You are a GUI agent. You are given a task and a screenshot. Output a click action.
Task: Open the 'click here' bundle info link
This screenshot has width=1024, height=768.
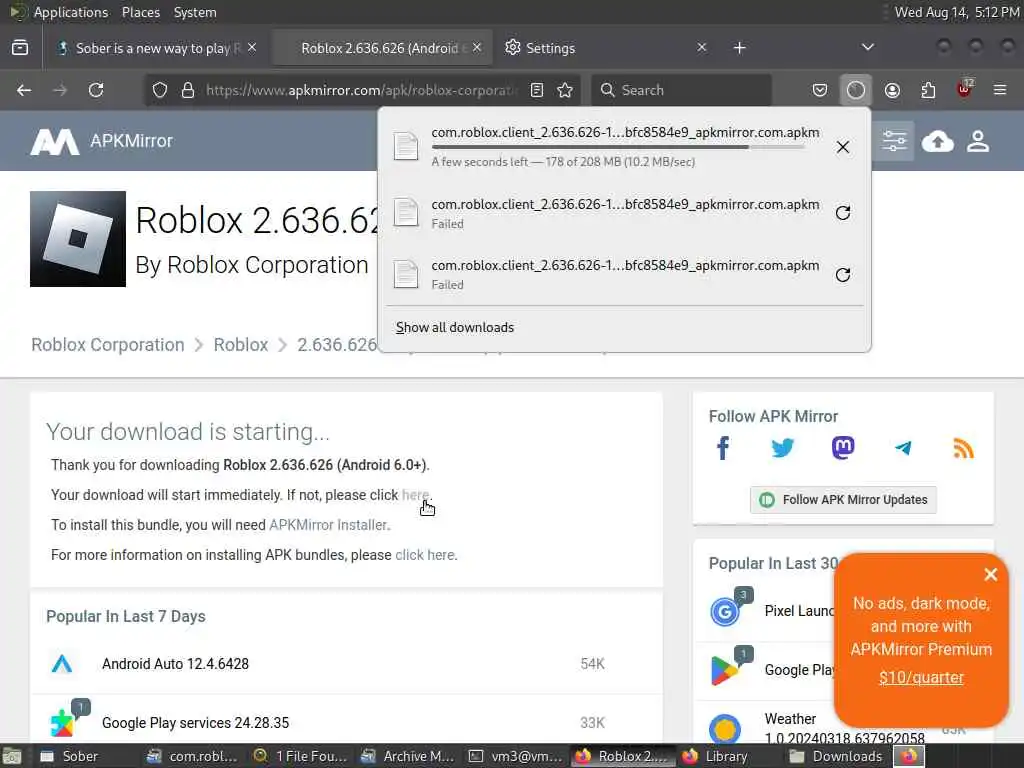coord(424,555)
